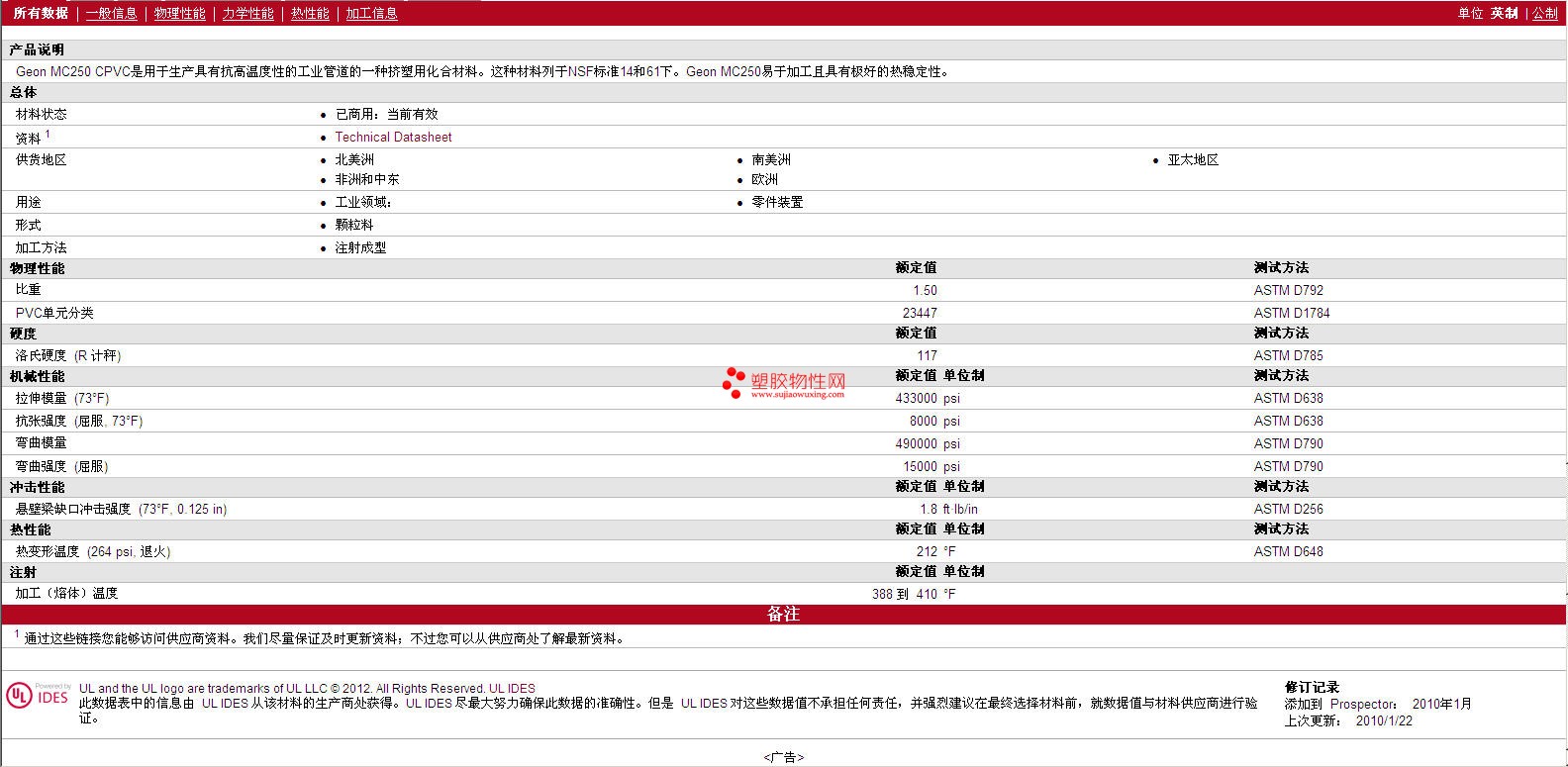Image resolution: width=1568 pixels, height=767 pixels.
Task: Switch units to 公制
Action: pyautogui.click(x=1545, y=13)
